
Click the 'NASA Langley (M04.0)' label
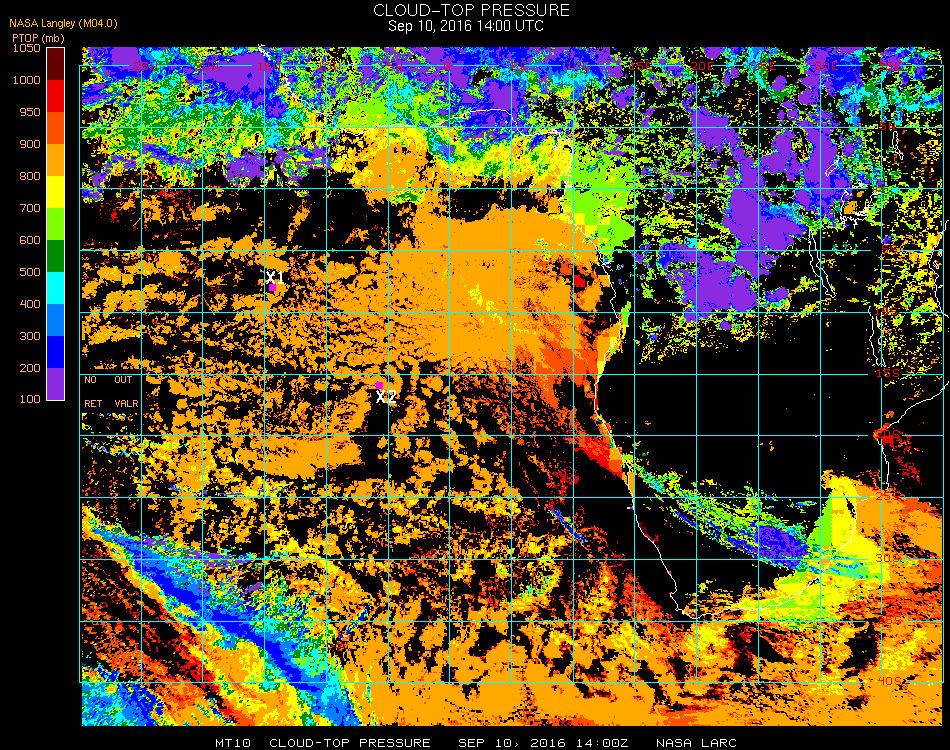(x=63, y=23)
